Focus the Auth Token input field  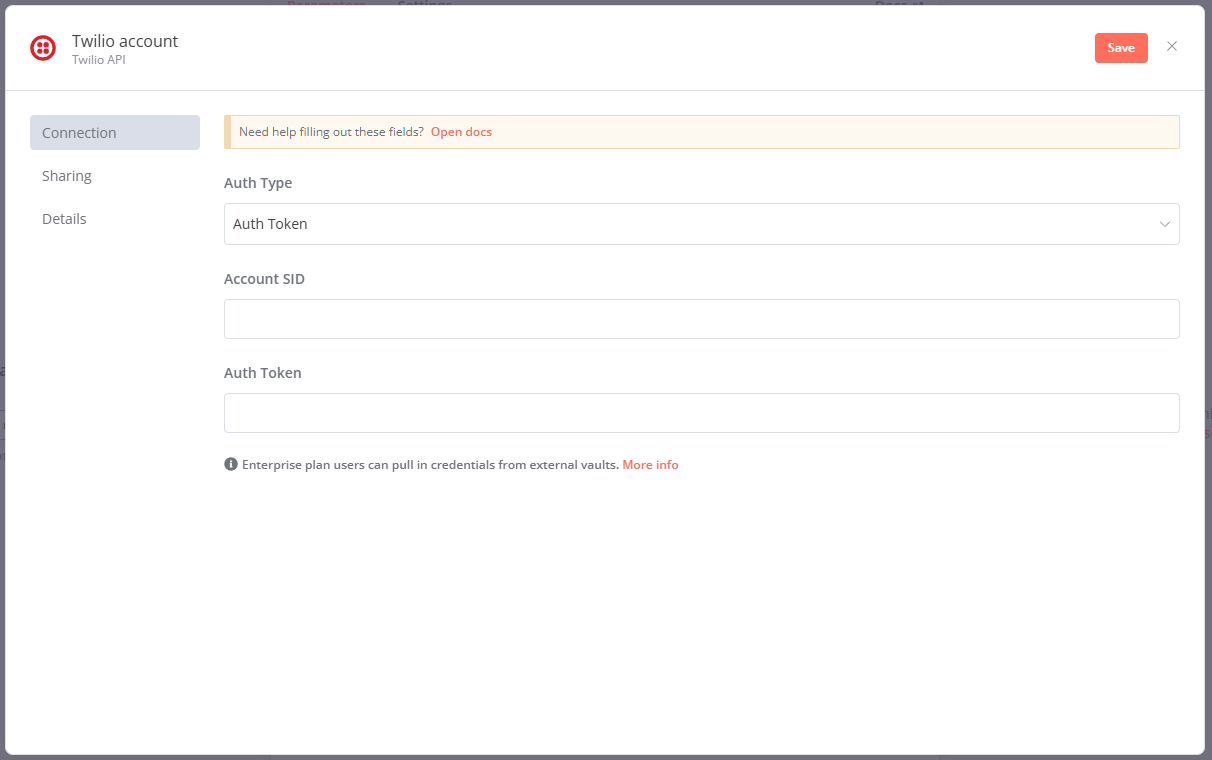point(702,412)
